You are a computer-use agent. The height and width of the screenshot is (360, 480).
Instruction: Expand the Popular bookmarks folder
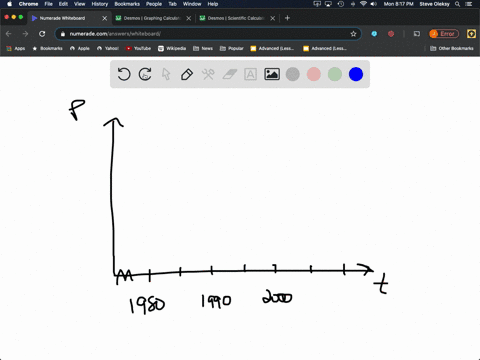[x=232, y=48]
